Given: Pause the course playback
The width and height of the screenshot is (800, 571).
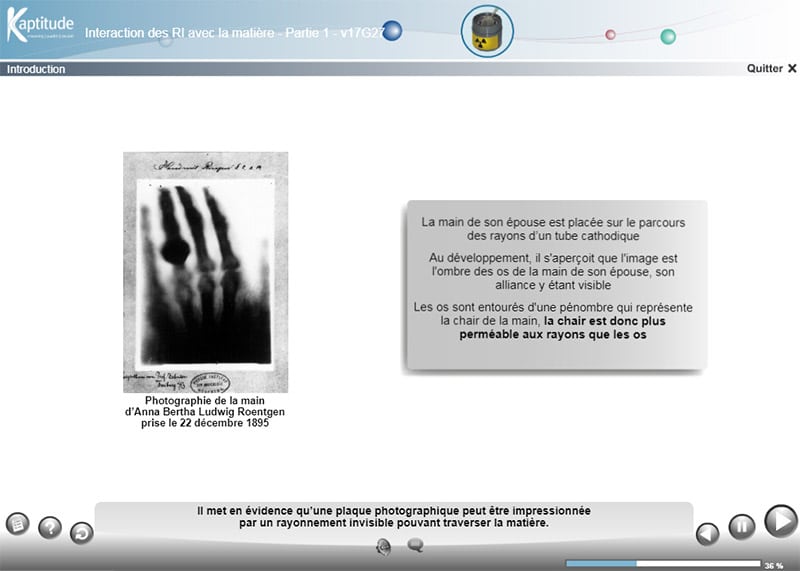Looking at the screenshot, I should pos(741,527).
